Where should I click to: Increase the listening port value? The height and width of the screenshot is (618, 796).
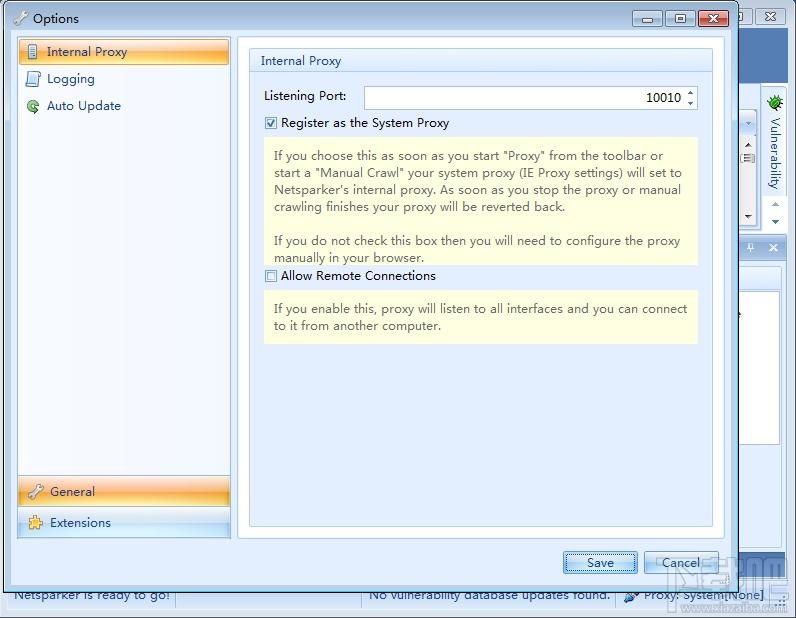pos(690,92)
